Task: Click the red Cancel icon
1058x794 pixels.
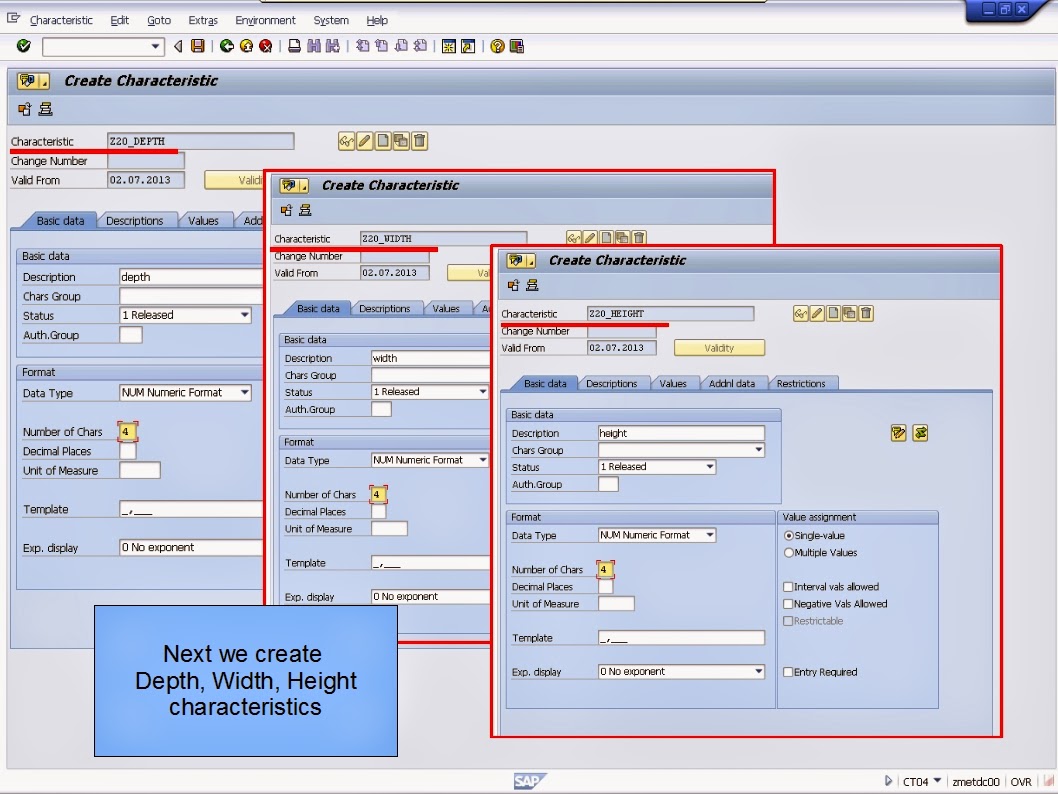Action: tap(266, 46)
